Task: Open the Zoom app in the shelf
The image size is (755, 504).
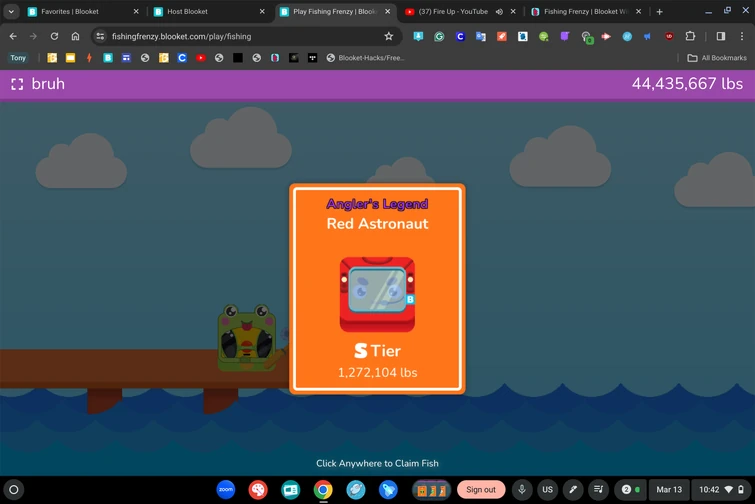Action: [x=226, y=490]
